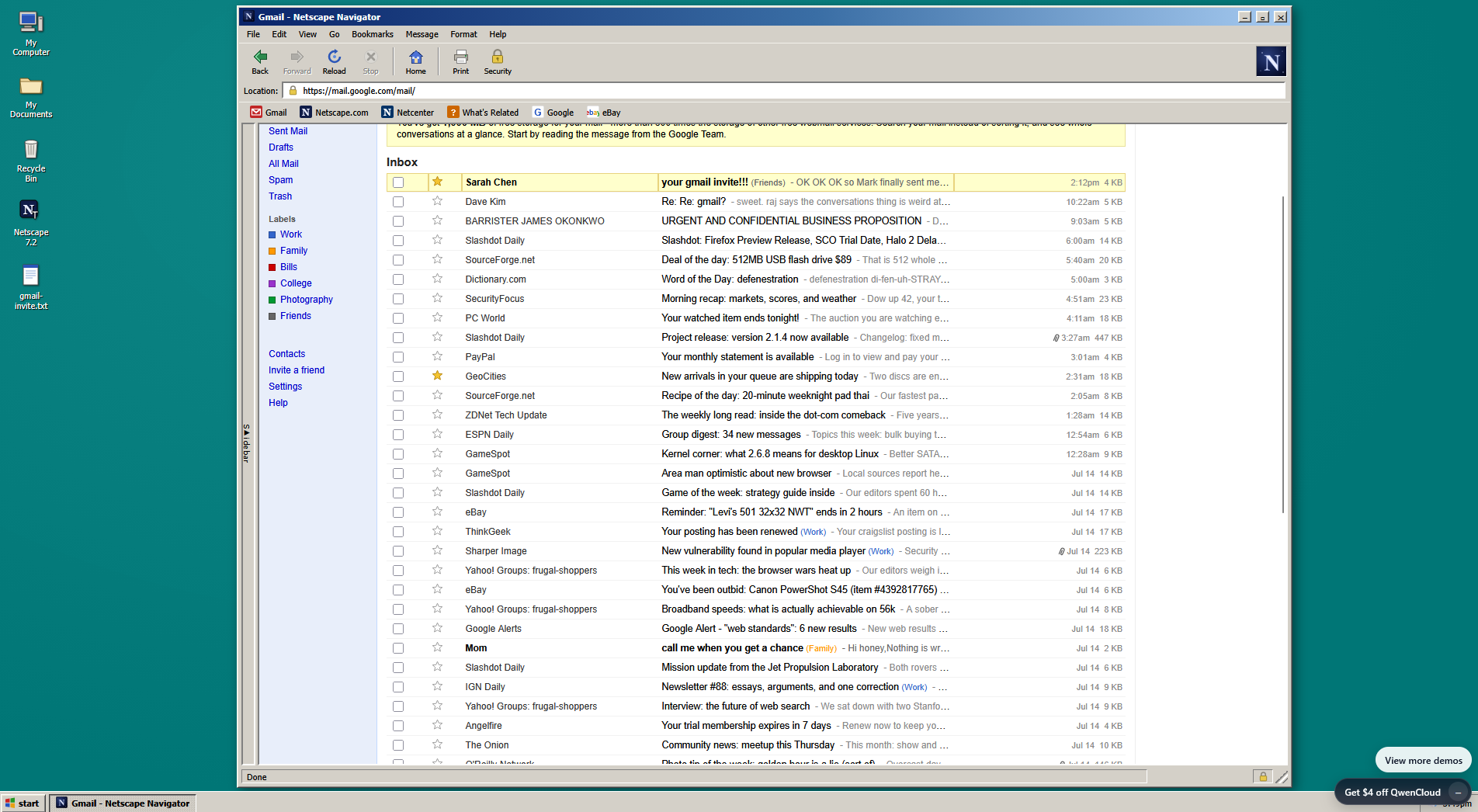Open the Edit menu

(x=279, y=34)
